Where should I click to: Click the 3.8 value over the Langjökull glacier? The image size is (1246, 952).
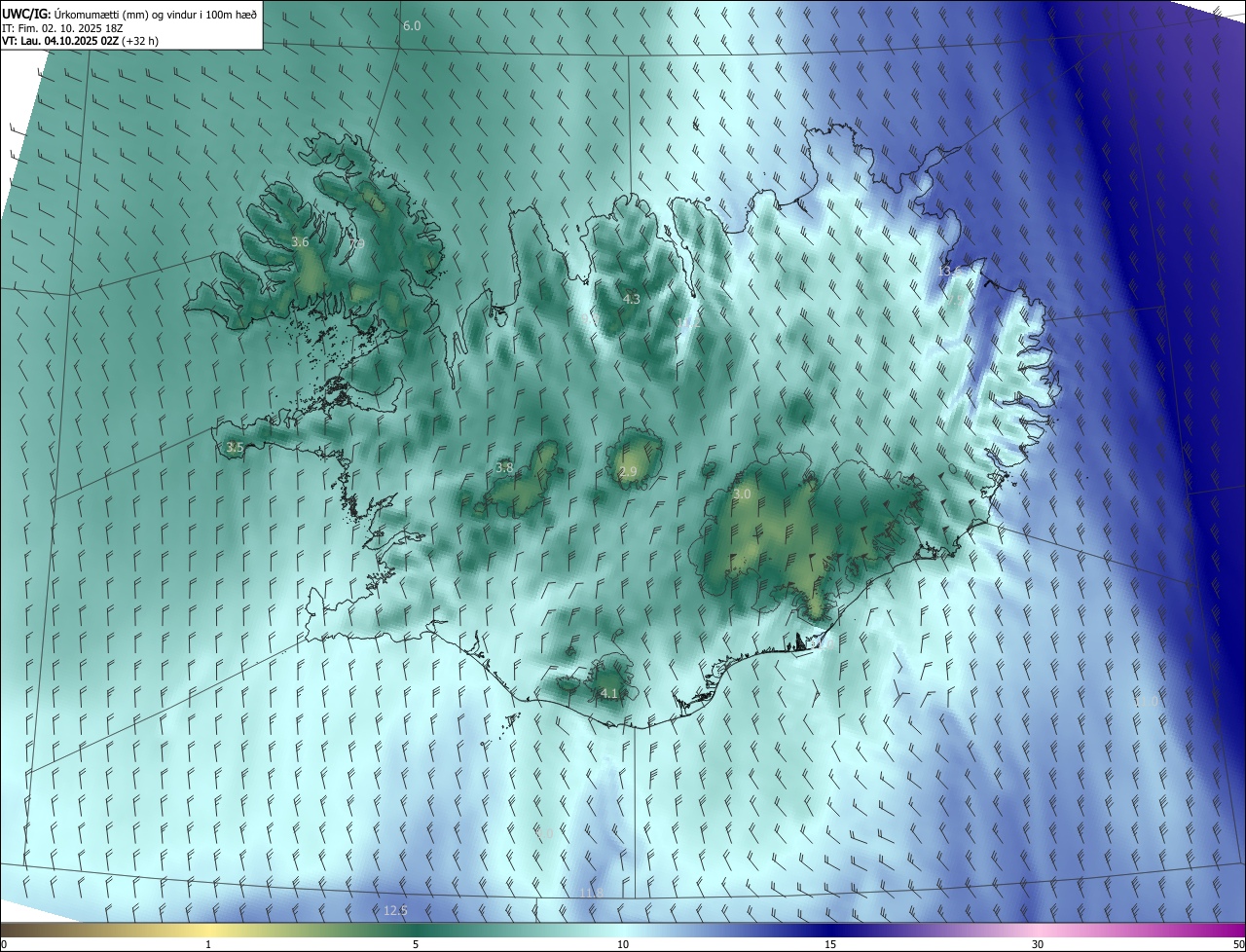(x=504, y=468)
